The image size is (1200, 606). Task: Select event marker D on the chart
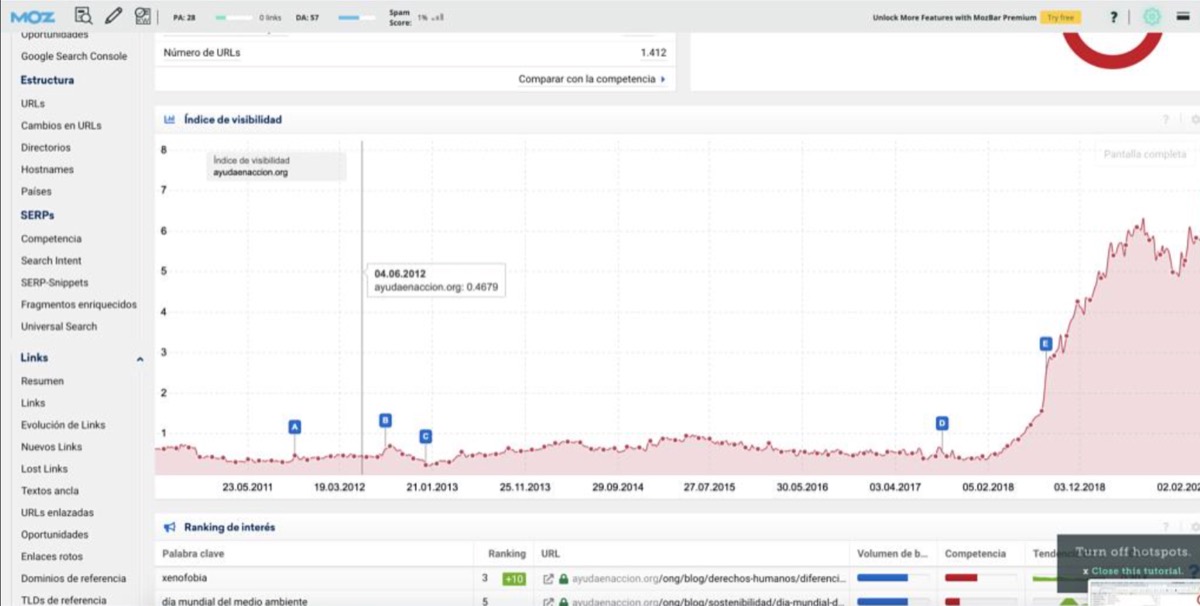click(942, 423)
